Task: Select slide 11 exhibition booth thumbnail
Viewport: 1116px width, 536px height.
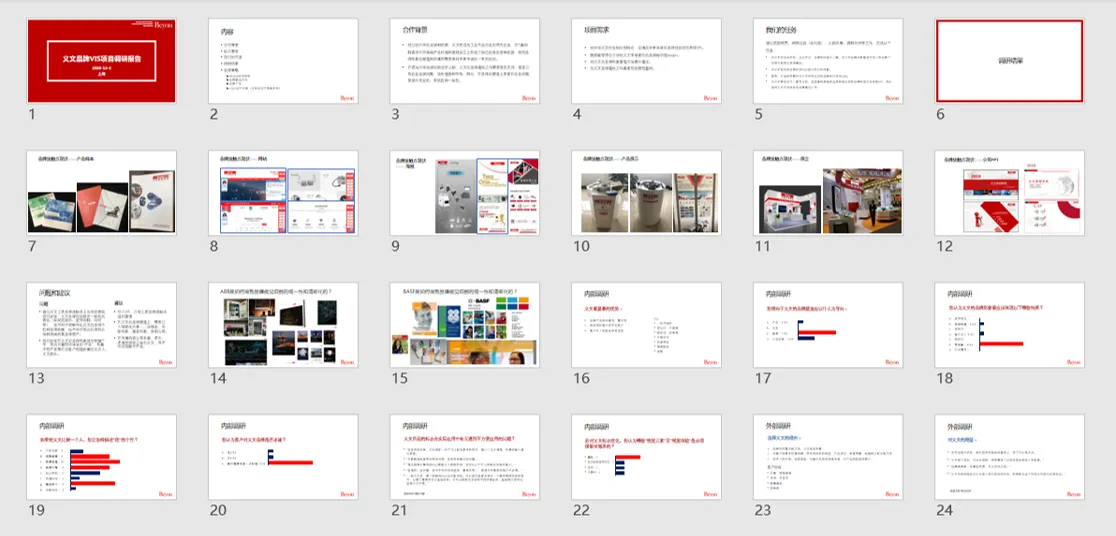Action: click(x=828, y=193)
